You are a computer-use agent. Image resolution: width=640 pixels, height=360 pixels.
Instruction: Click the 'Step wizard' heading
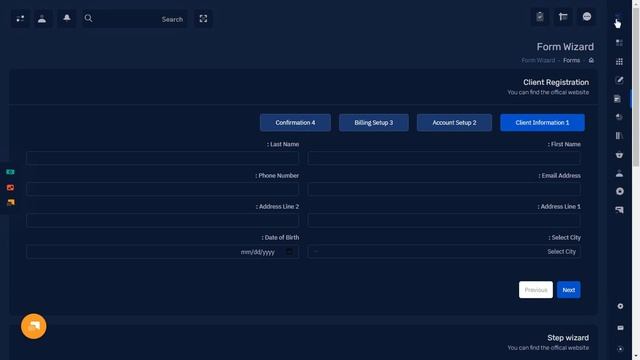coord(568,338)
